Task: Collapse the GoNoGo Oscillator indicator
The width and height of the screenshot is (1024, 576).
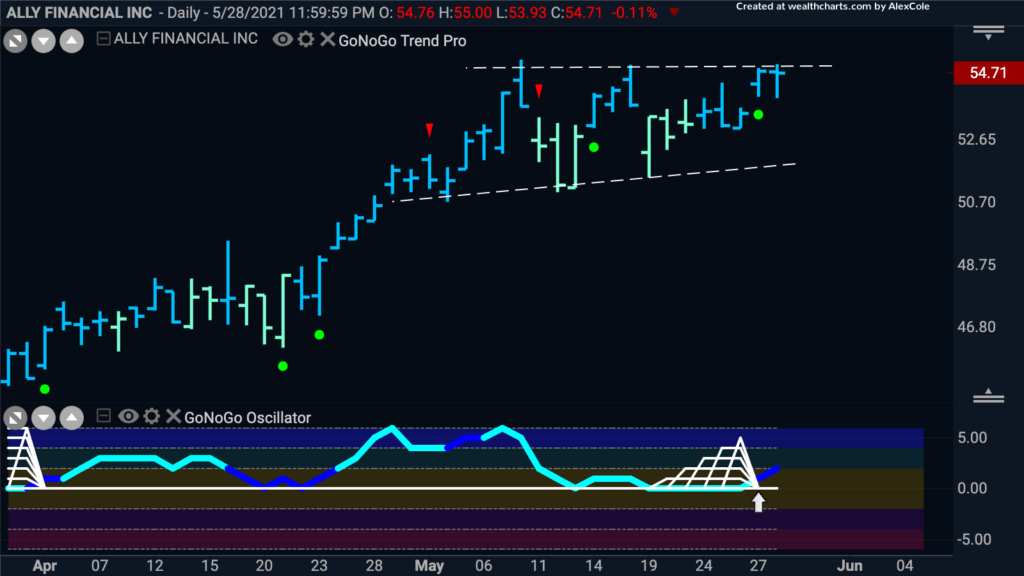Action: [103, 415]
